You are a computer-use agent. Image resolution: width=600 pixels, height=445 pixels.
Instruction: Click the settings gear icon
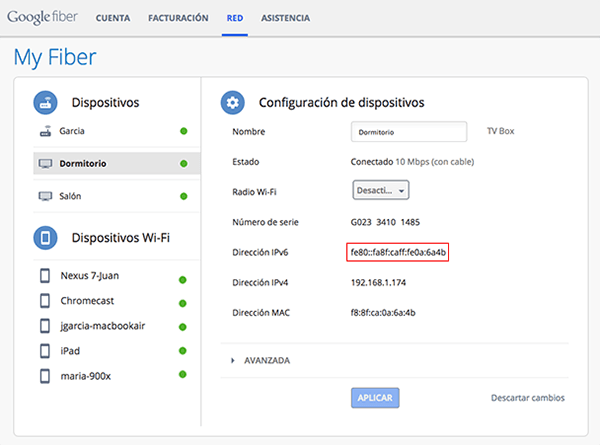pyautogui.click(x=233, y=102)
